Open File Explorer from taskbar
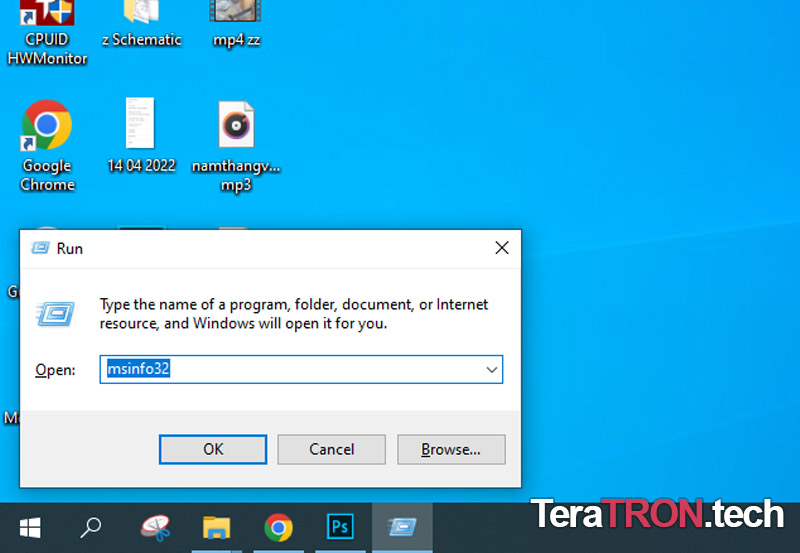 (216, 527)
